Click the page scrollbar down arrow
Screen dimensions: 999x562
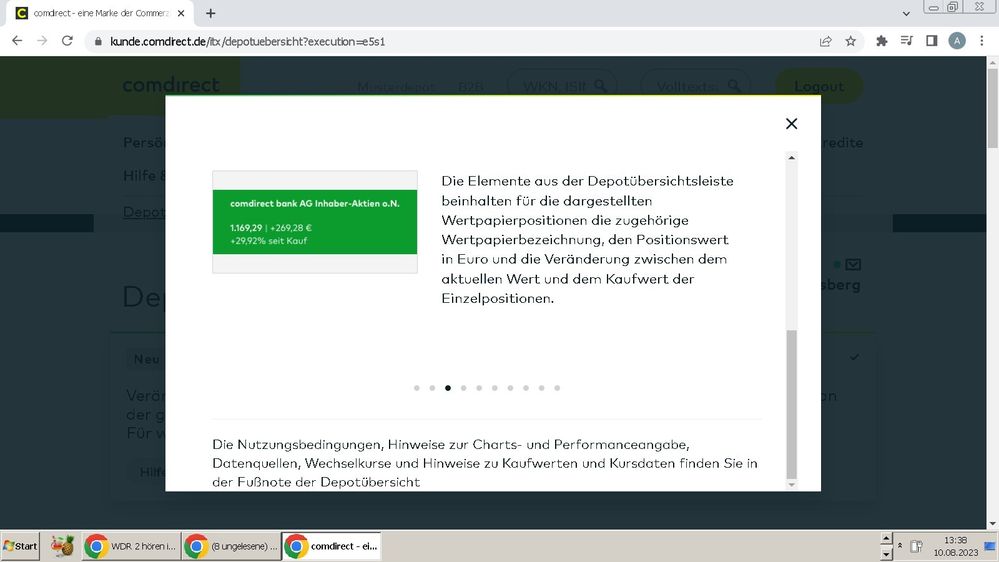(x=992, y=524)
